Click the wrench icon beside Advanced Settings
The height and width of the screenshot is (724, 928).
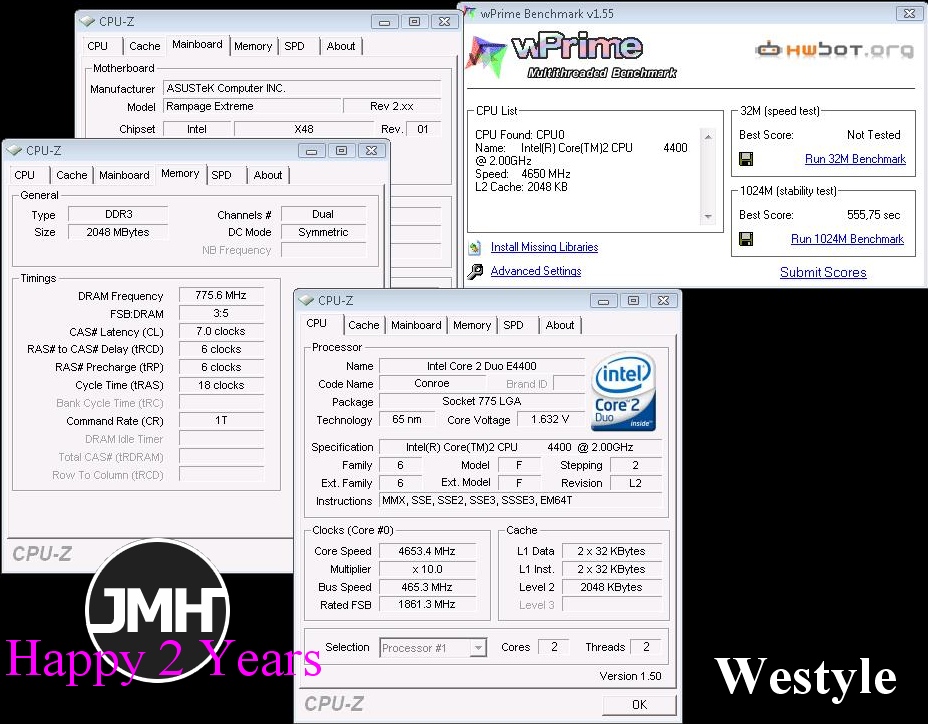(x=475, y=271)
